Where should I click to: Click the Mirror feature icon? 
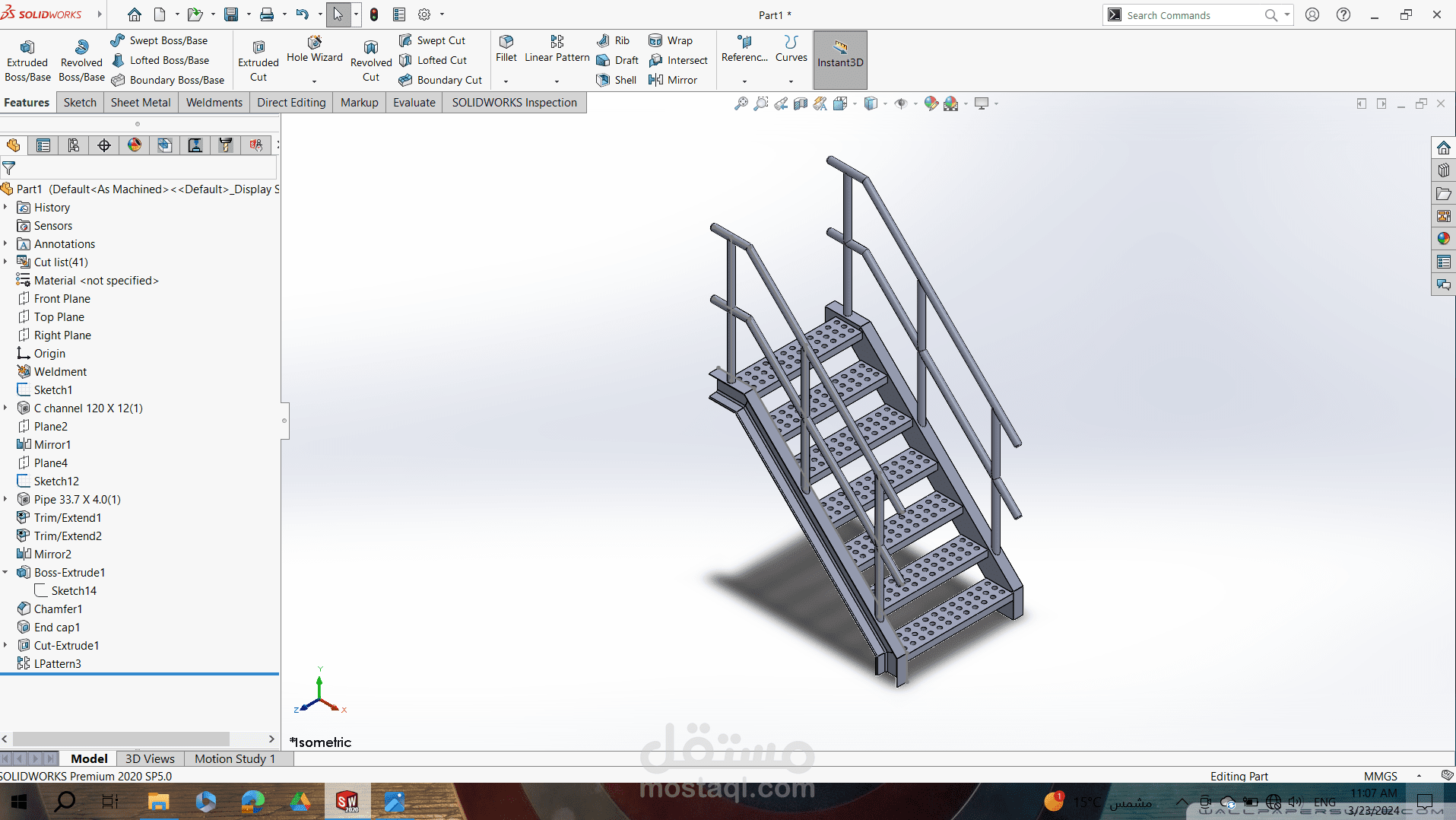(x=673, y=80)
